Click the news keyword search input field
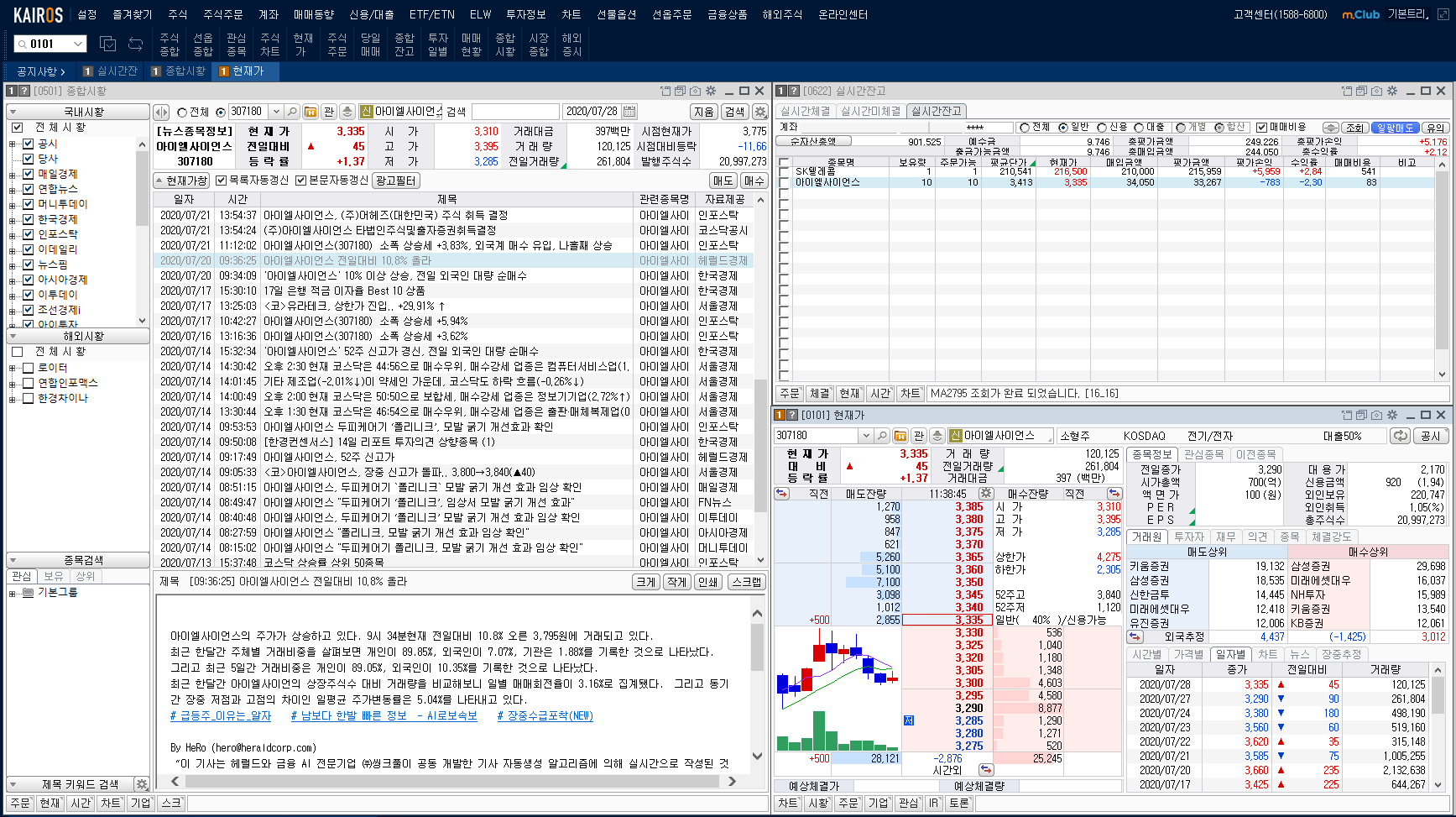This screenshot has width=1456, height=817. click(514, 112)
